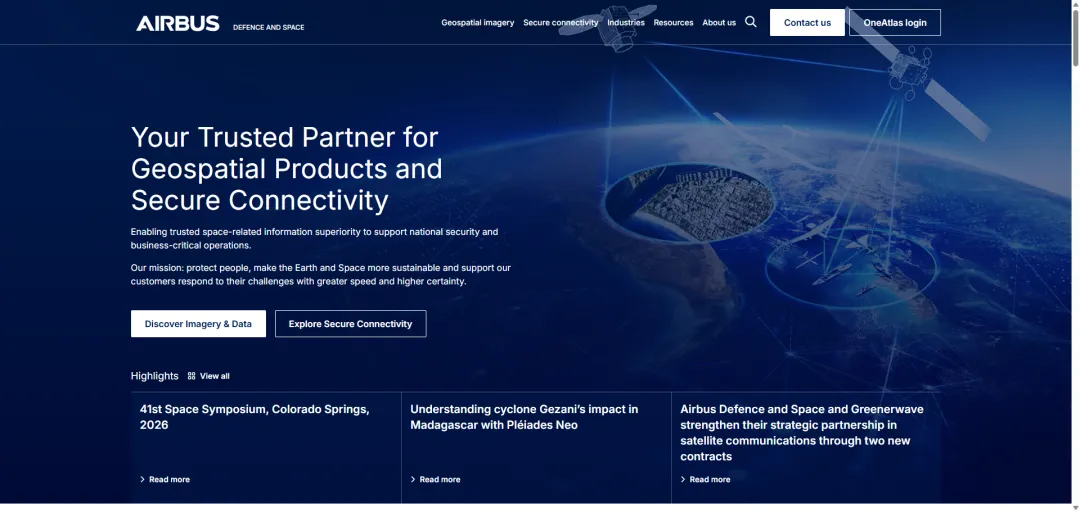Click chevron next to Greenerwave Read more
Image resolution: width=1080 pixels, height=512 pixels.
(x=683, y=480)
